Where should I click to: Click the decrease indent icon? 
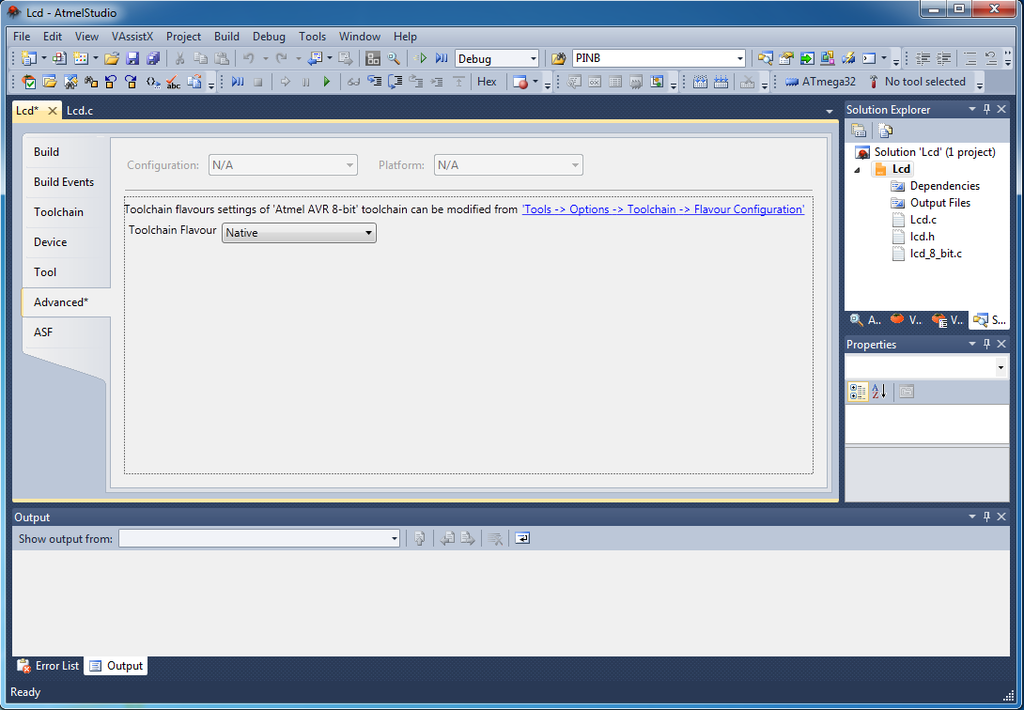[x=923, y=58]
